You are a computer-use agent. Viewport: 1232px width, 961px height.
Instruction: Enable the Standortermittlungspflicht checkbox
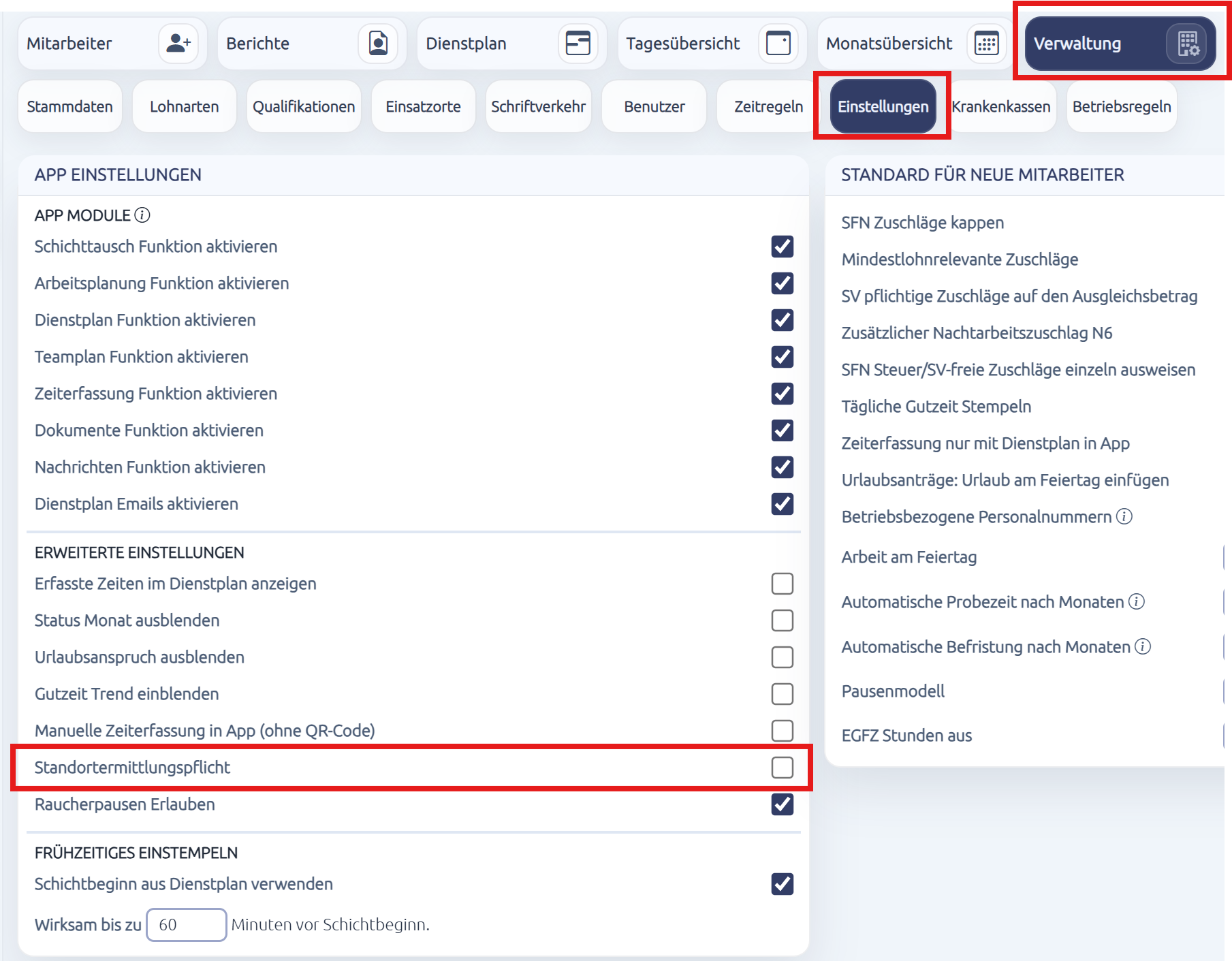coord(783,768)
